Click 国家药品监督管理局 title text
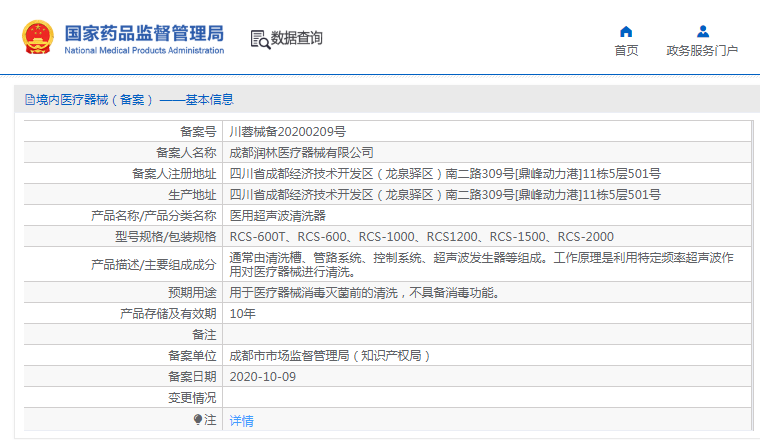Viewport: 760px width, 440px height. 144,33
